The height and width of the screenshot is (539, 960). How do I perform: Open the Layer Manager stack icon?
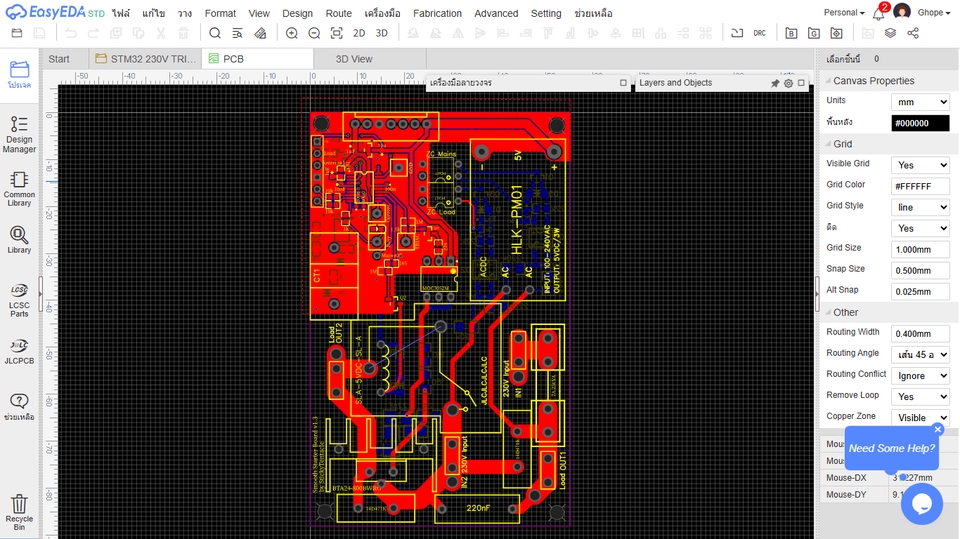[890, 33]
